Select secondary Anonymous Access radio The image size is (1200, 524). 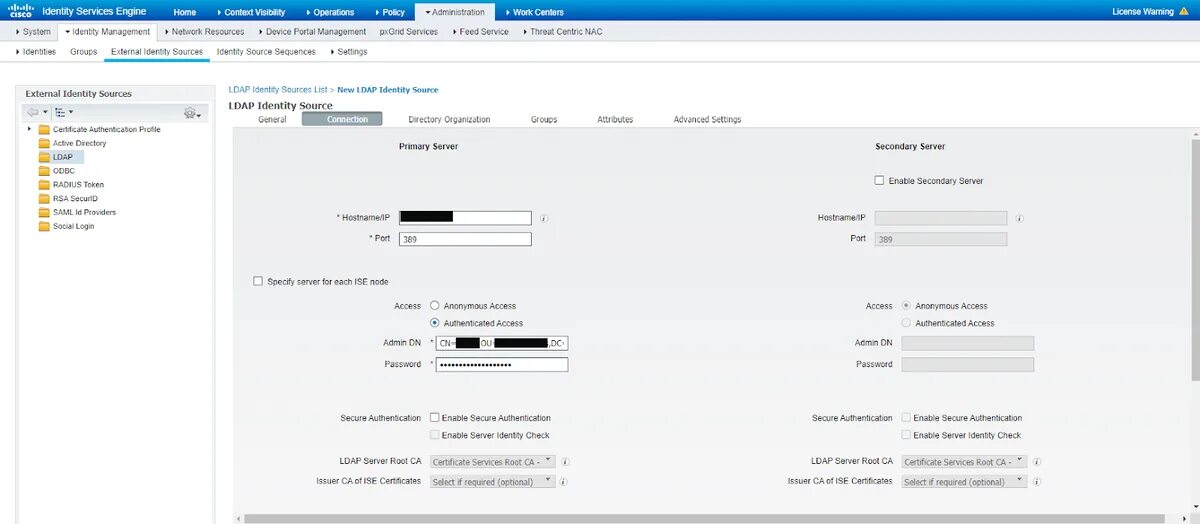[x=907, y=306]
